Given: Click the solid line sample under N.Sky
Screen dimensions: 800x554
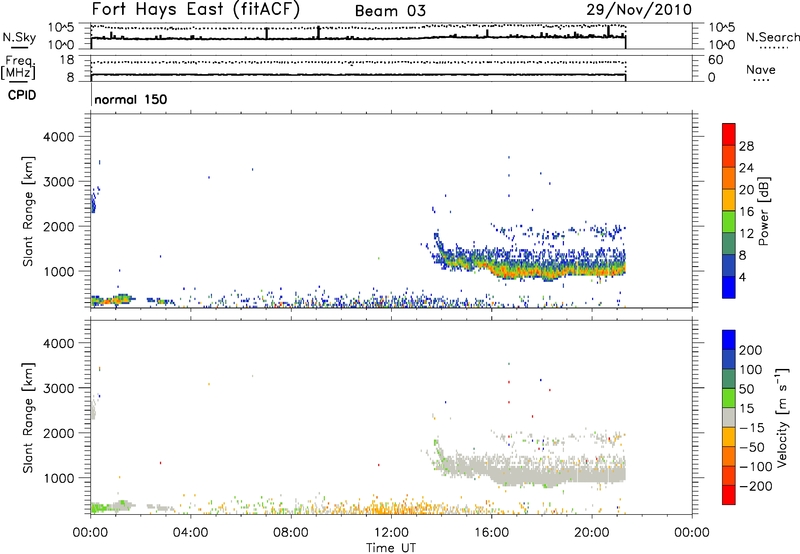Looking at the screenshot, I should click(x=19, y=47).
